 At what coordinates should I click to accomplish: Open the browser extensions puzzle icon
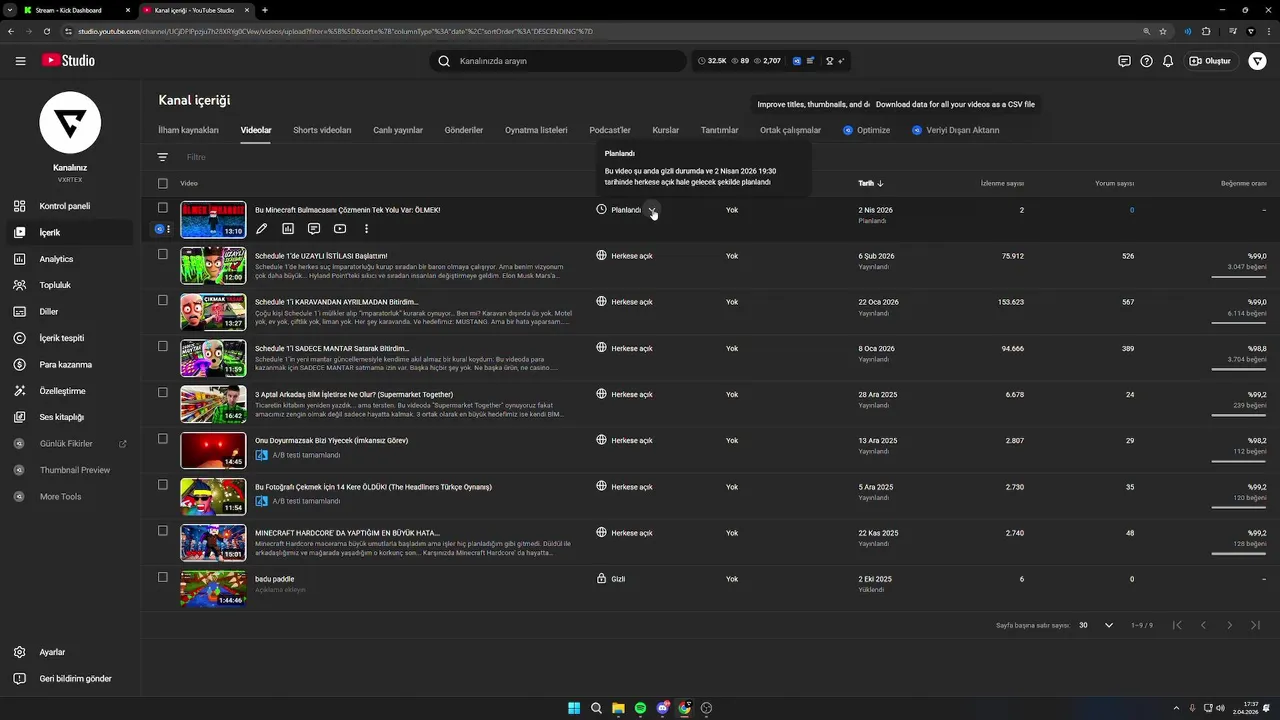click(1206, 31)
